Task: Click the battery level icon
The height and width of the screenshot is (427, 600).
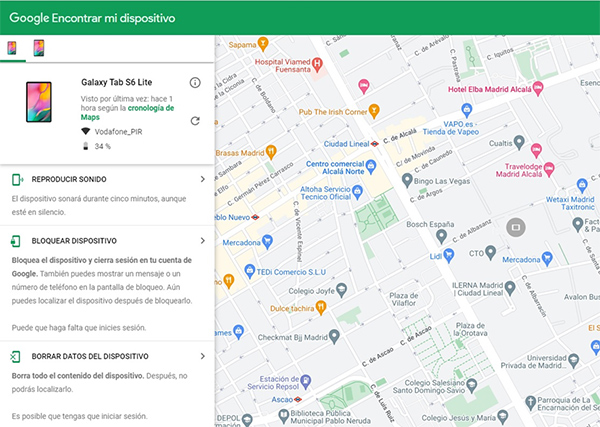Action: pos(86,146)
